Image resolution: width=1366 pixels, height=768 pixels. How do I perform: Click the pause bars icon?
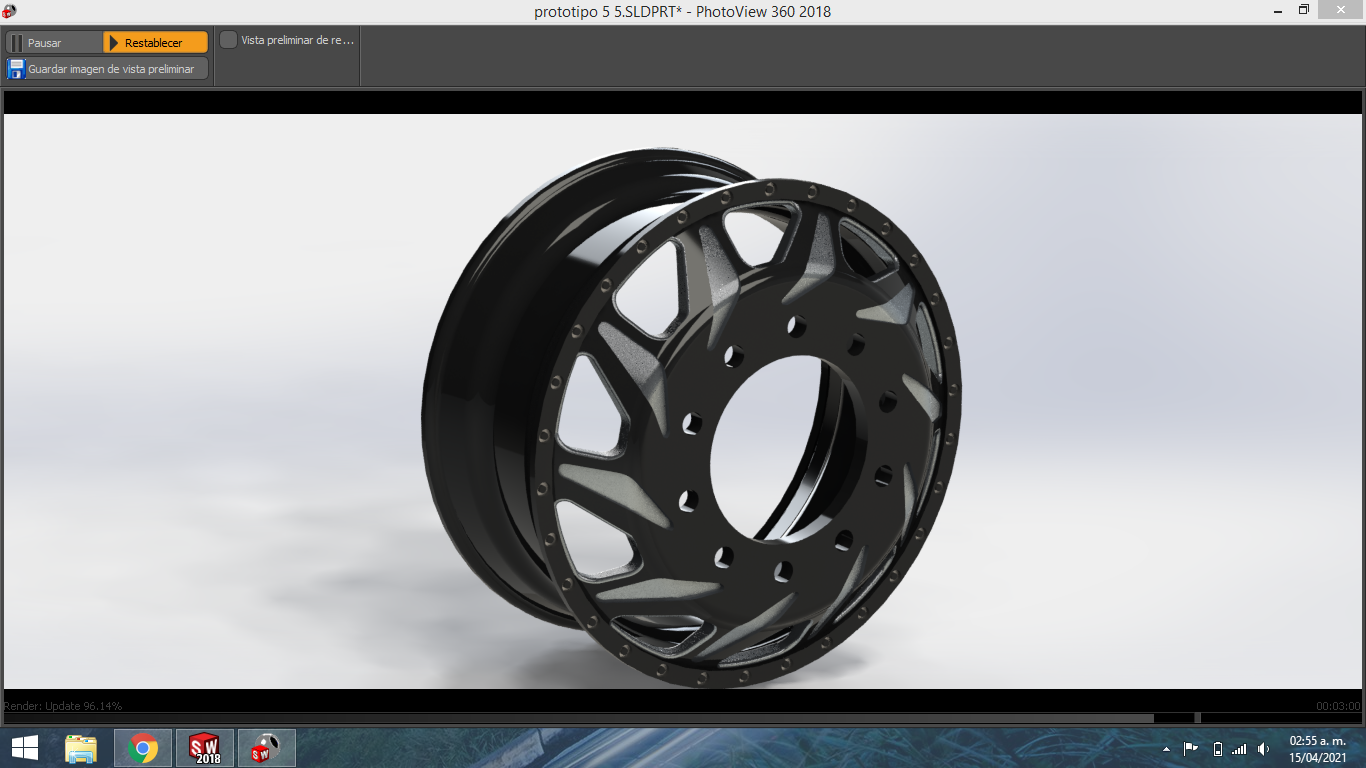(x=16, y=43)
